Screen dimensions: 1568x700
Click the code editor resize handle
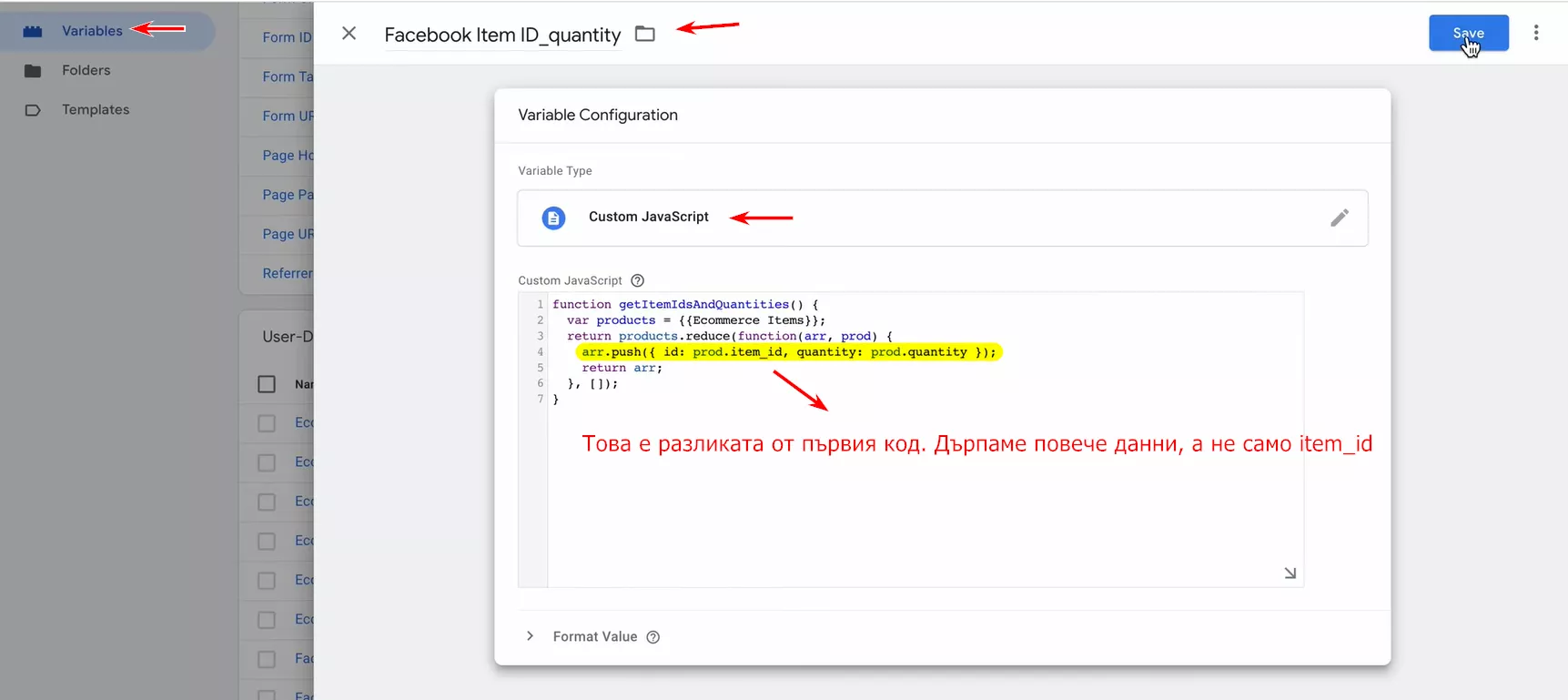(x=1290, y=573)
